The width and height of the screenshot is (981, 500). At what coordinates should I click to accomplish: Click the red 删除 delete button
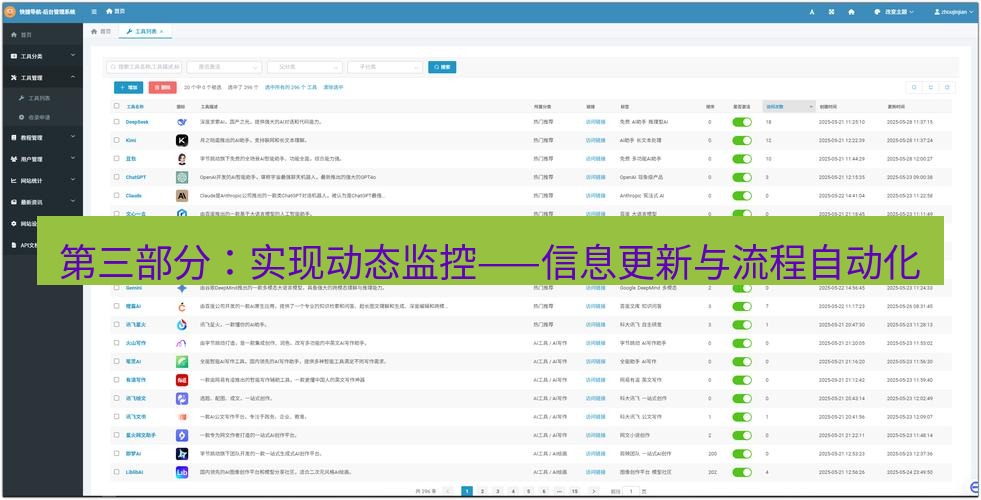(x=162, y=88)
